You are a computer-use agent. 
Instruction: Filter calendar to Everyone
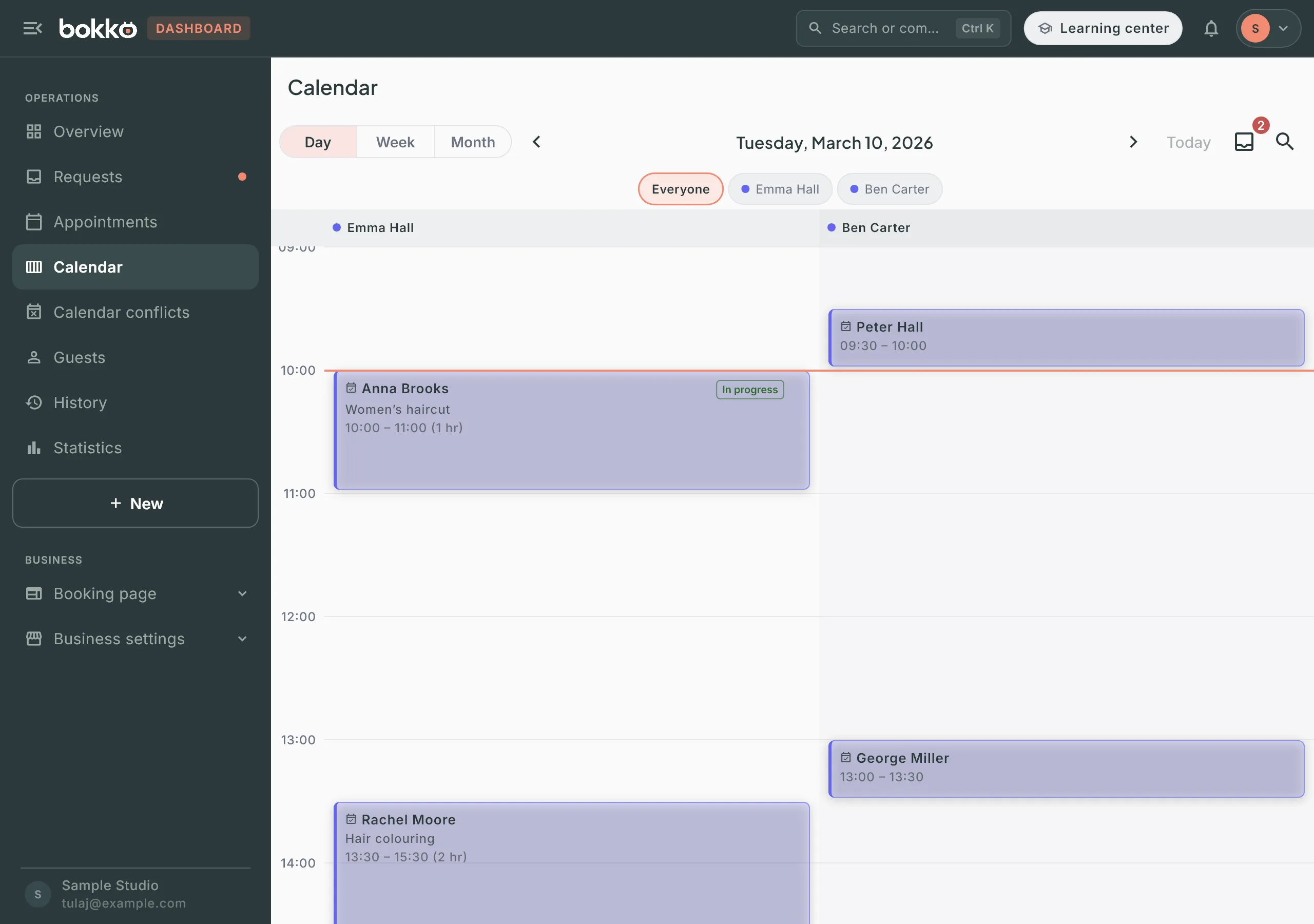[x=681, y=189]
